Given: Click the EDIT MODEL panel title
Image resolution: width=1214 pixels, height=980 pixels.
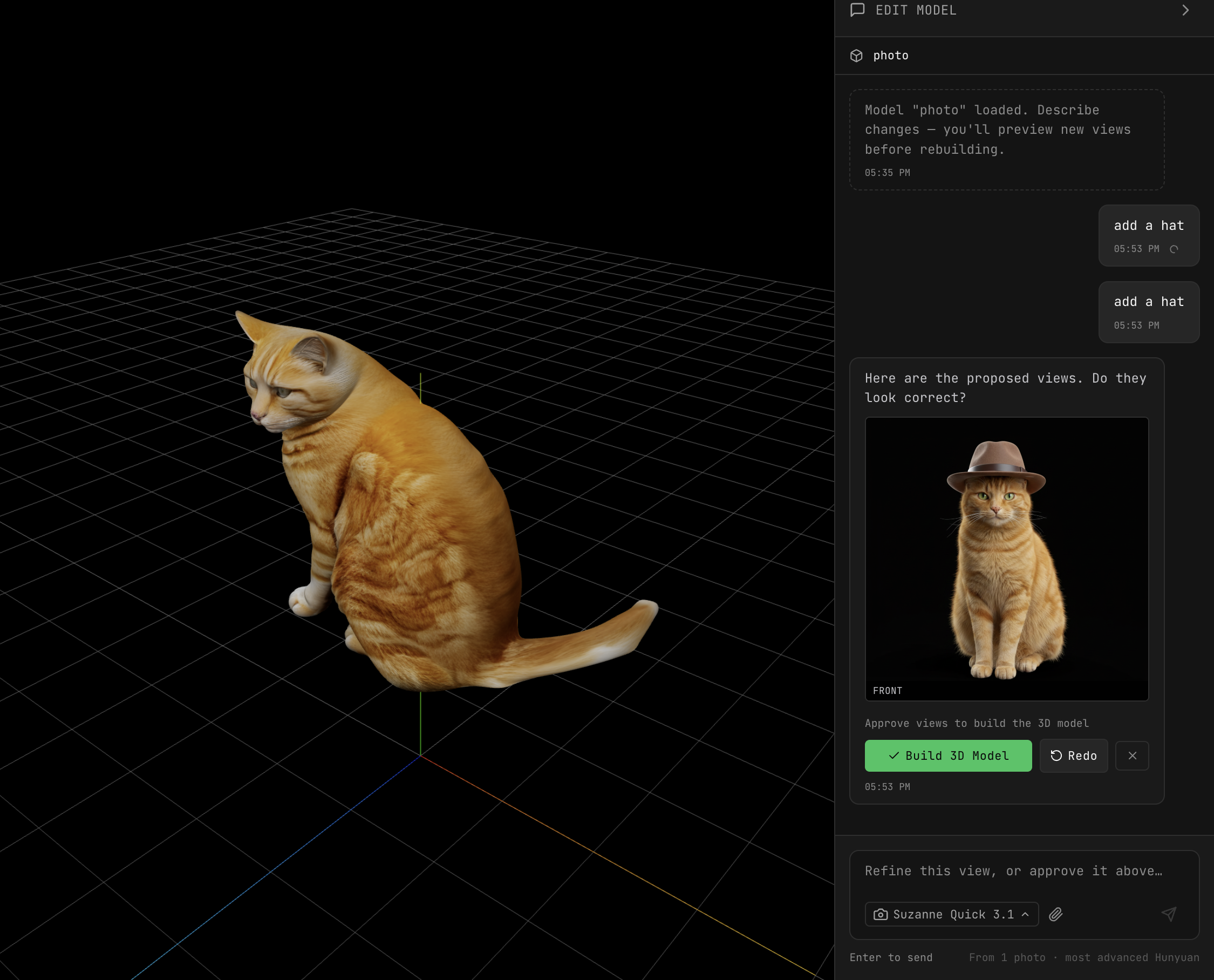Looking at the screenshot, I should pyautogui.click(x=916, y=10).
